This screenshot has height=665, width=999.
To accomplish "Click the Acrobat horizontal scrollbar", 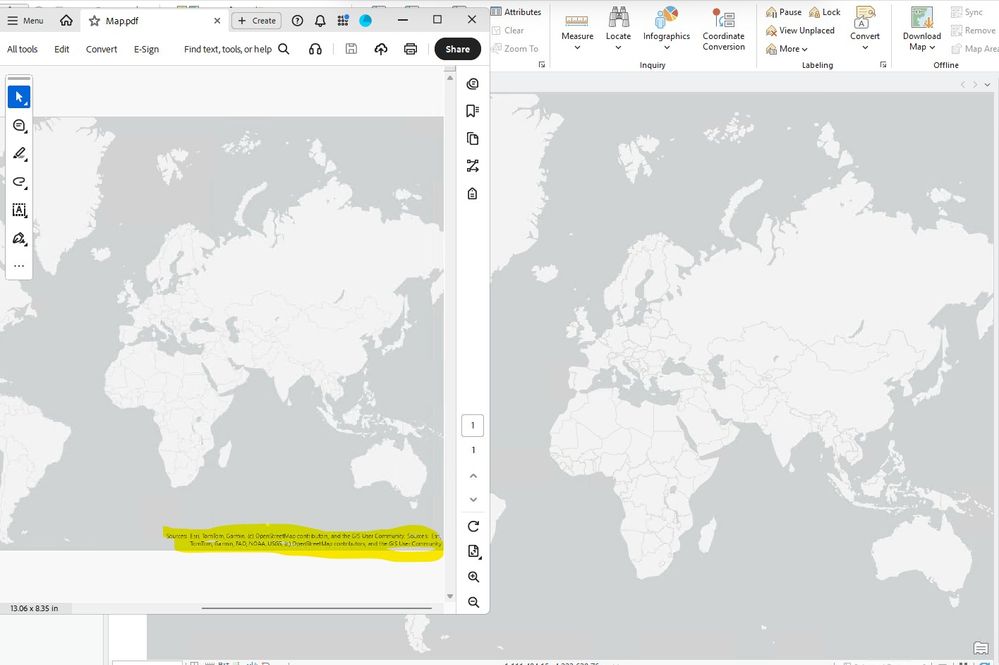I will pos(317,608).
